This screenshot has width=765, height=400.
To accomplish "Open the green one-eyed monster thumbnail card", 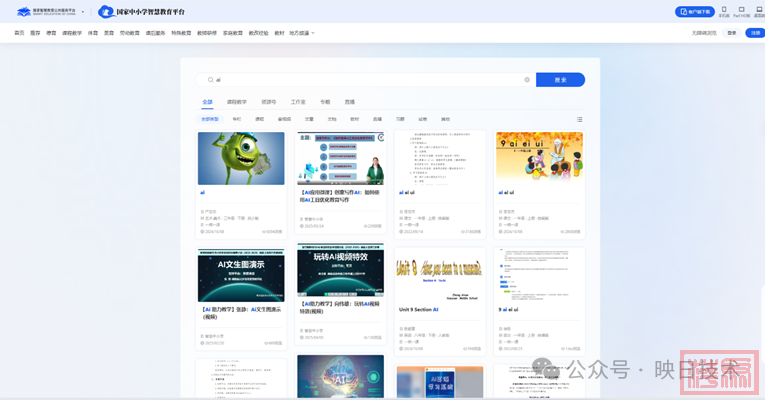I will click(241, 159).
